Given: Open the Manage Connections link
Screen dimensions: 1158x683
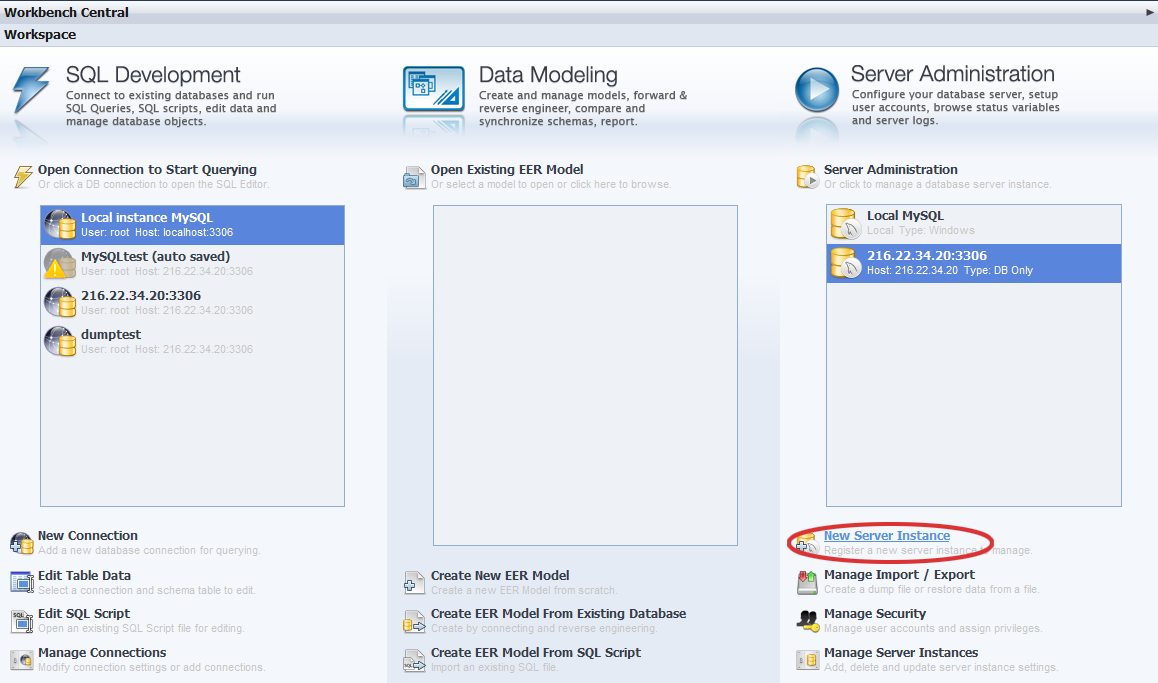Looking at the screenshot, I should tap(102, 653).
